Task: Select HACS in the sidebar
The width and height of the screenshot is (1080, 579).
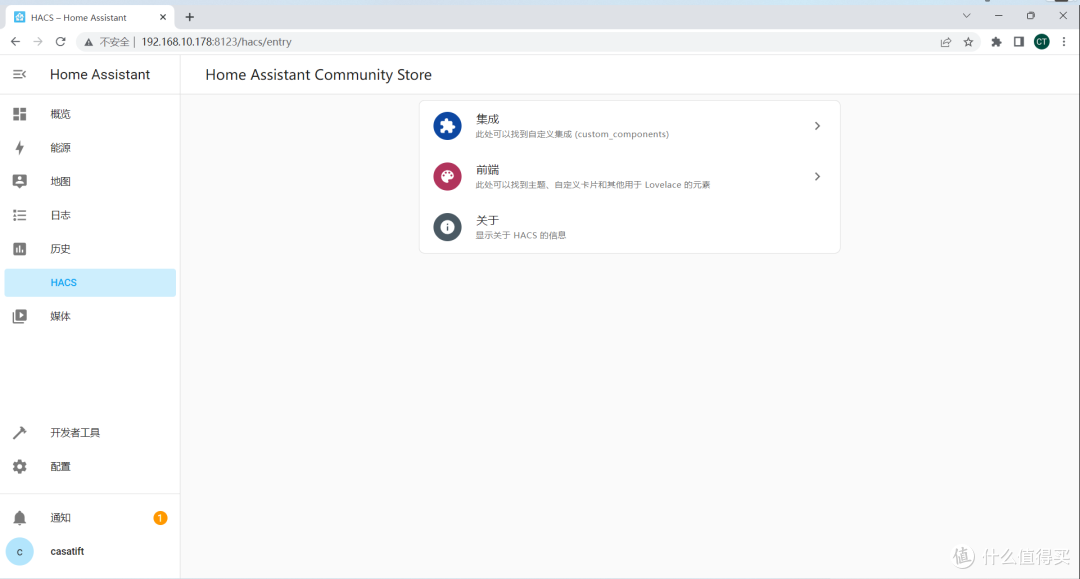Action: coord(89,283)
